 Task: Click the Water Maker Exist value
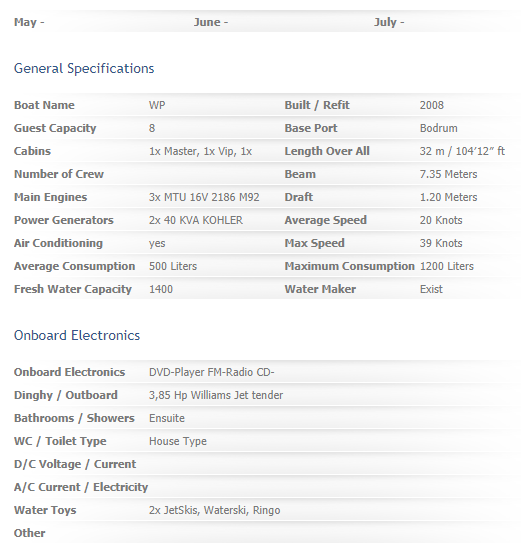tap(431, 289)
